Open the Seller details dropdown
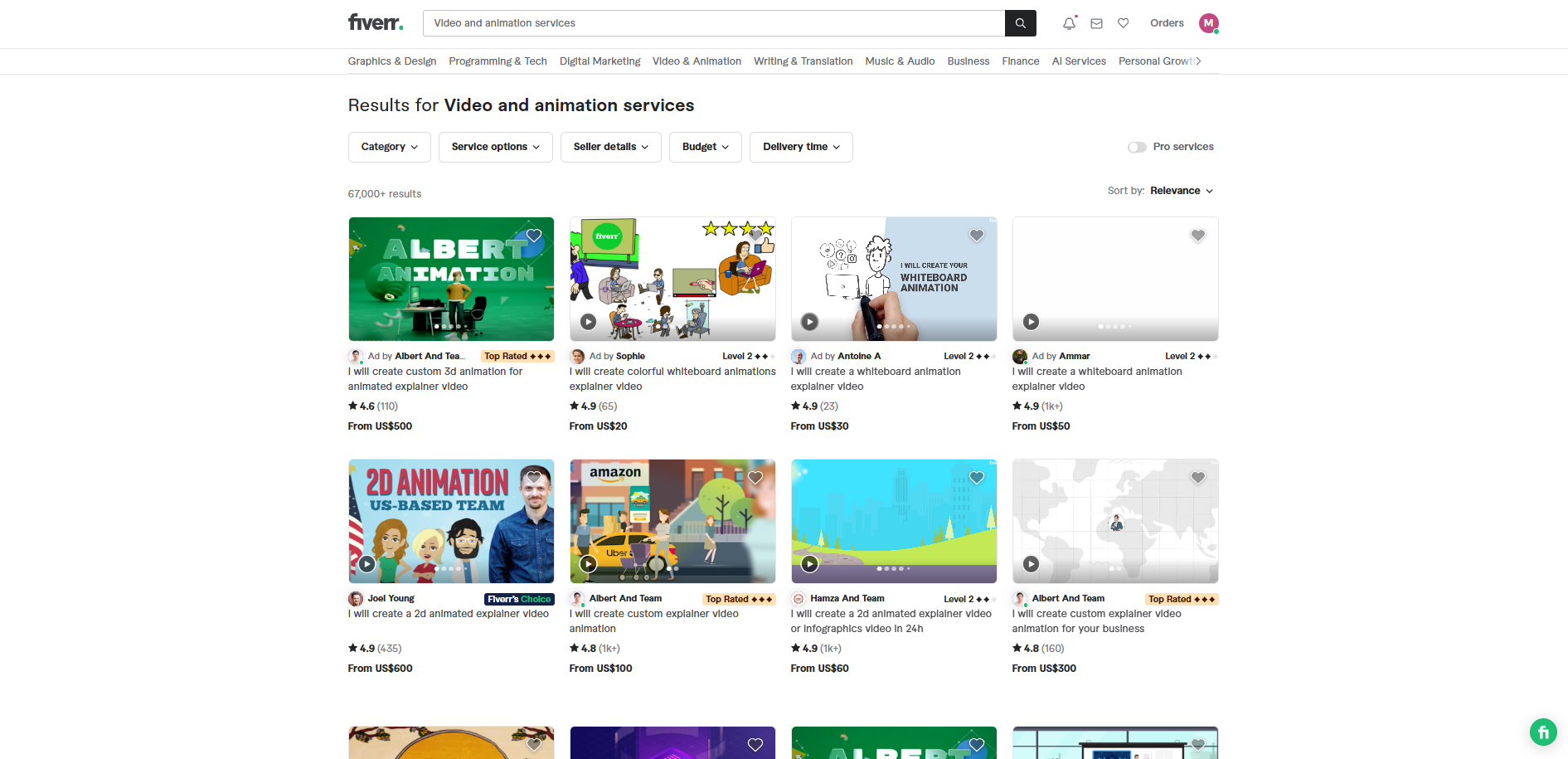The width and height of the screenshot is (1568, 759). [611, 147]
